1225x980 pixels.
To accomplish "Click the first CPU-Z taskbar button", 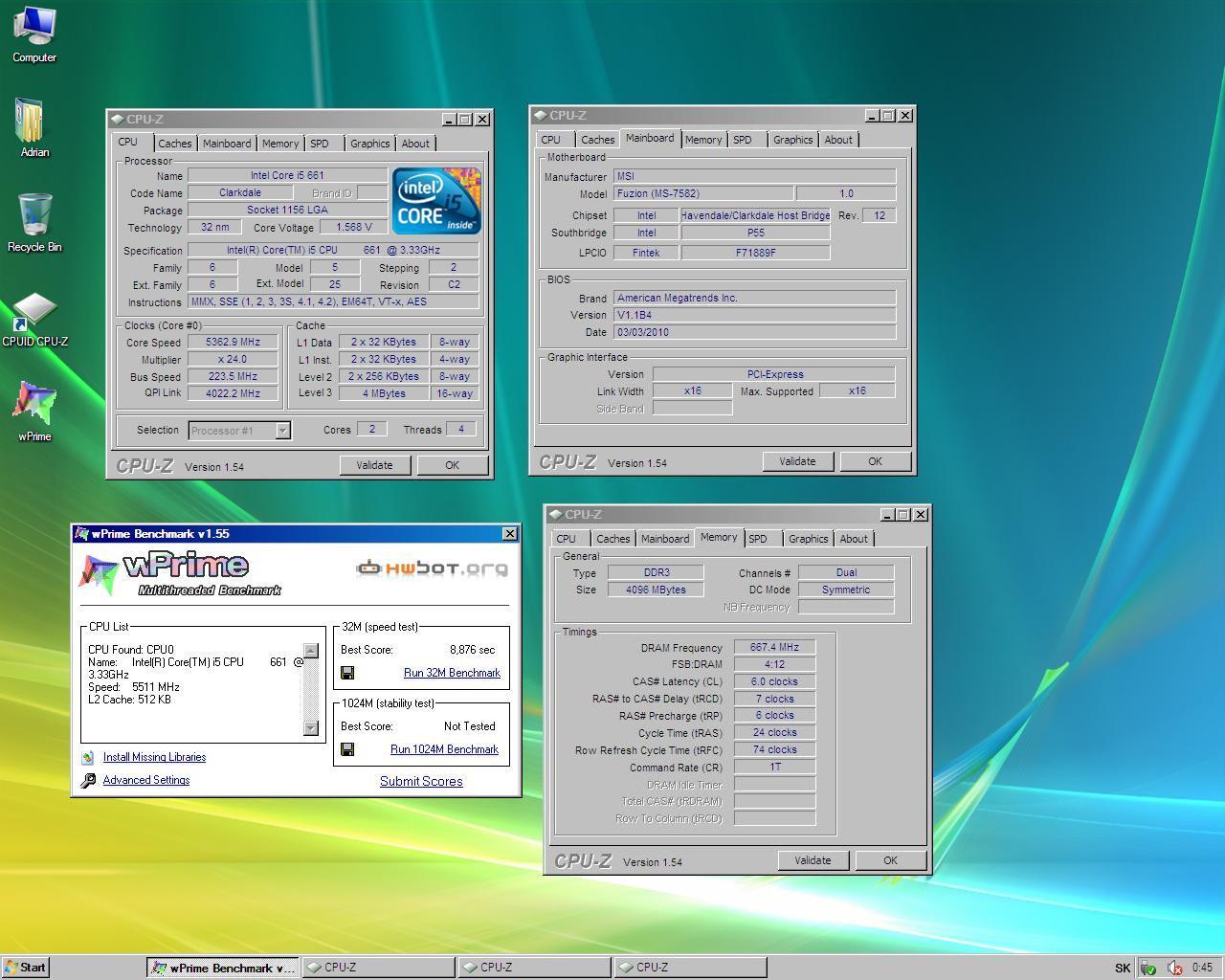I will coord(379,968).
